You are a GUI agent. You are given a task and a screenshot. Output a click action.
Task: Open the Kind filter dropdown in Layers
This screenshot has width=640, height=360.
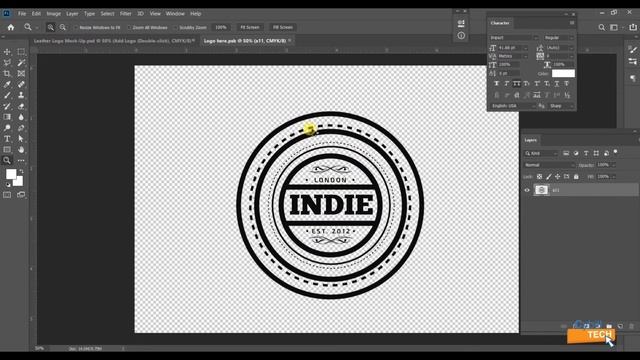point(541,153)
